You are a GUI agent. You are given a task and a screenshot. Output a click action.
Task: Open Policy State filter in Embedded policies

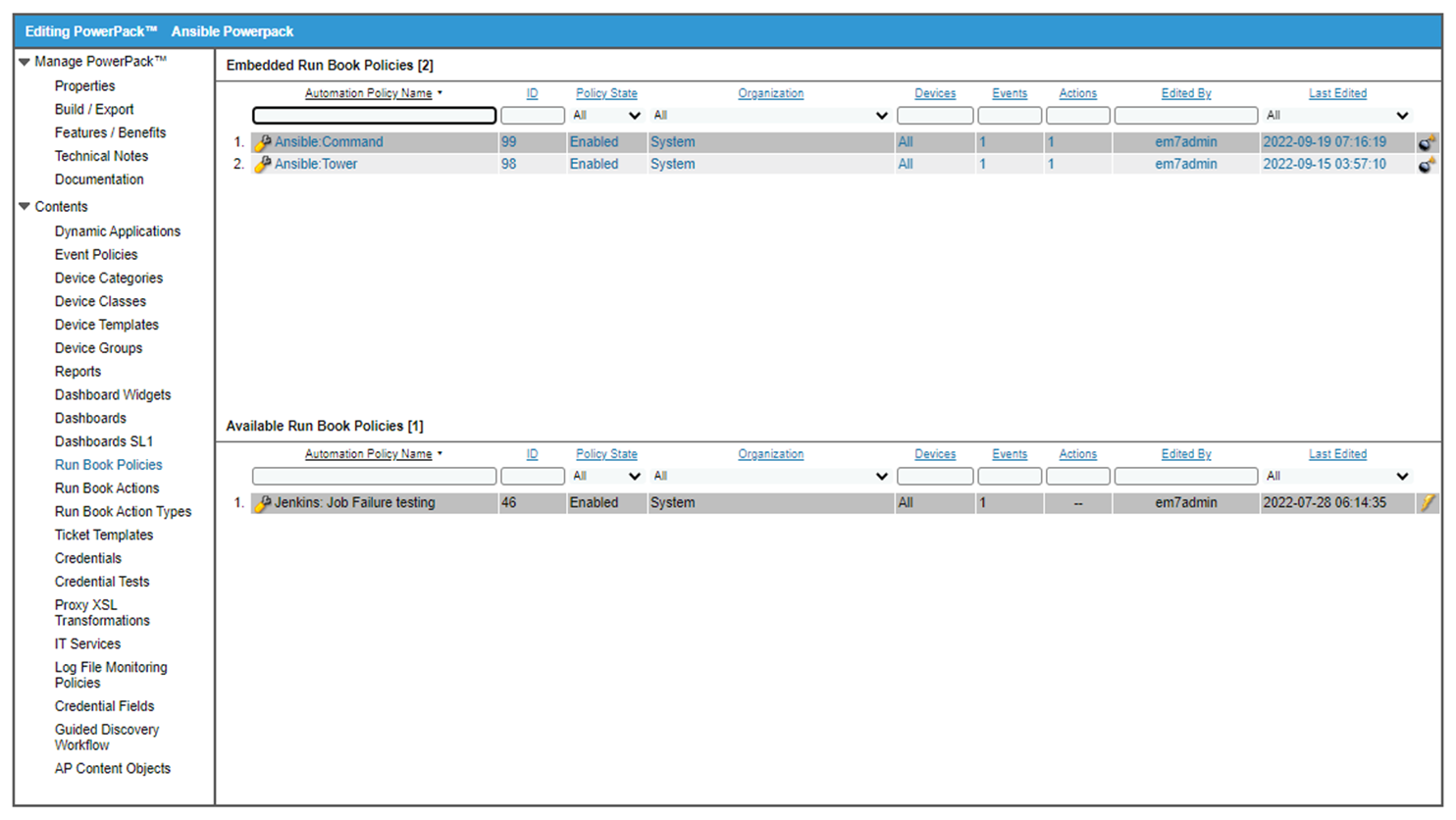tap(606, 116)
